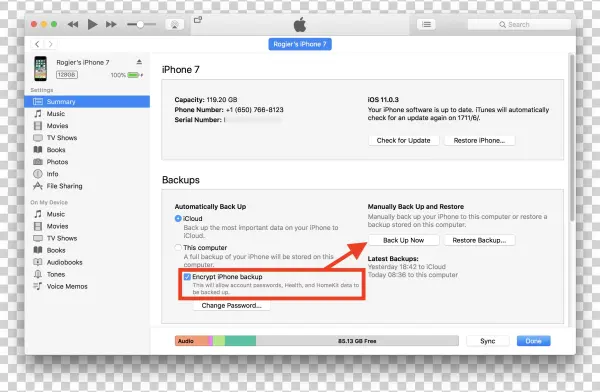This screenshot has height=392, width=600.
Task: Click the Restore iPhone... button
Action: (x=479, y=140)
